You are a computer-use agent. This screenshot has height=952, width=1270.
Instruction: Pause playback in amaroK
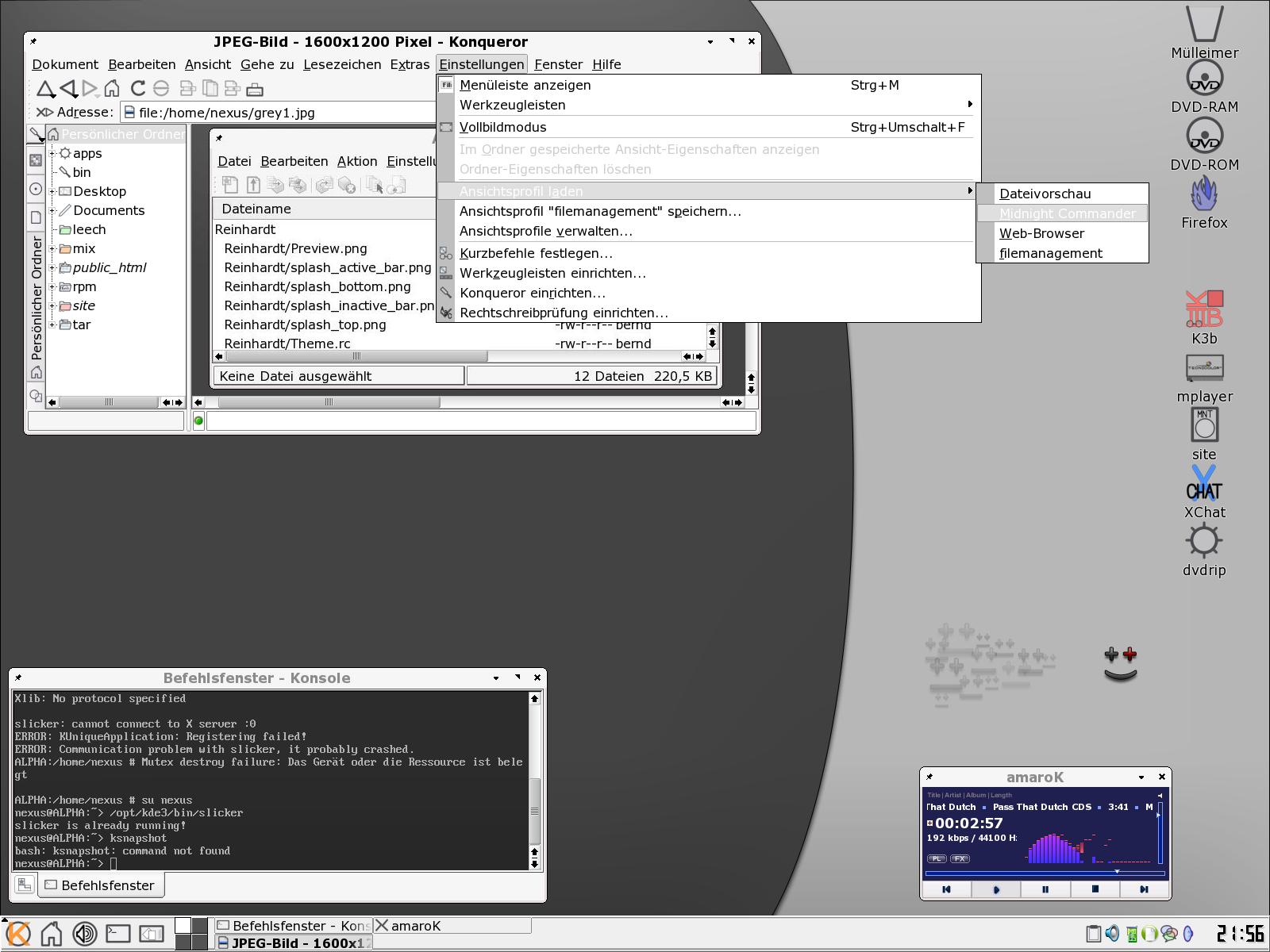(1045, 889)
